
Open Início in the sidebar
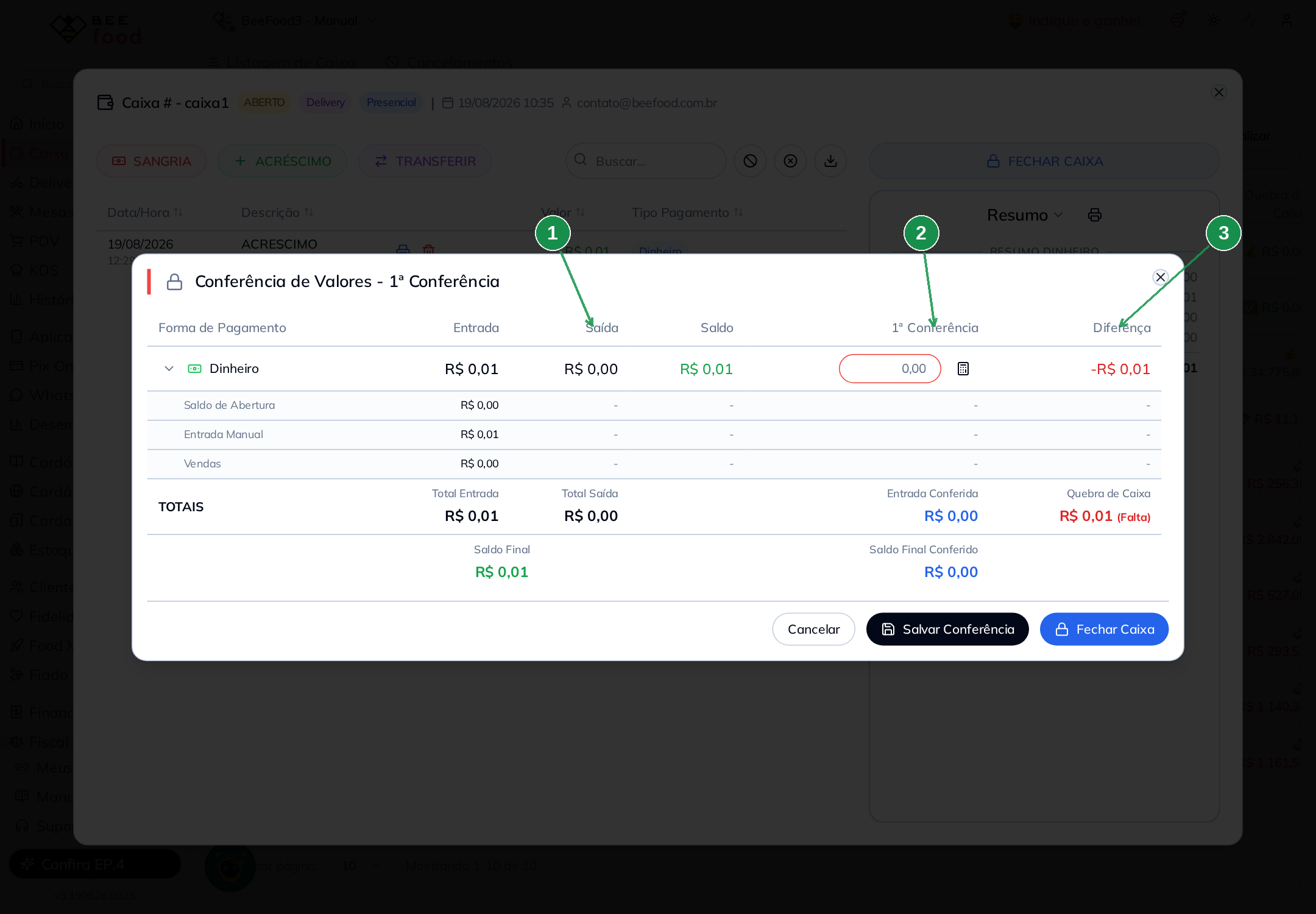pos(38,124)
